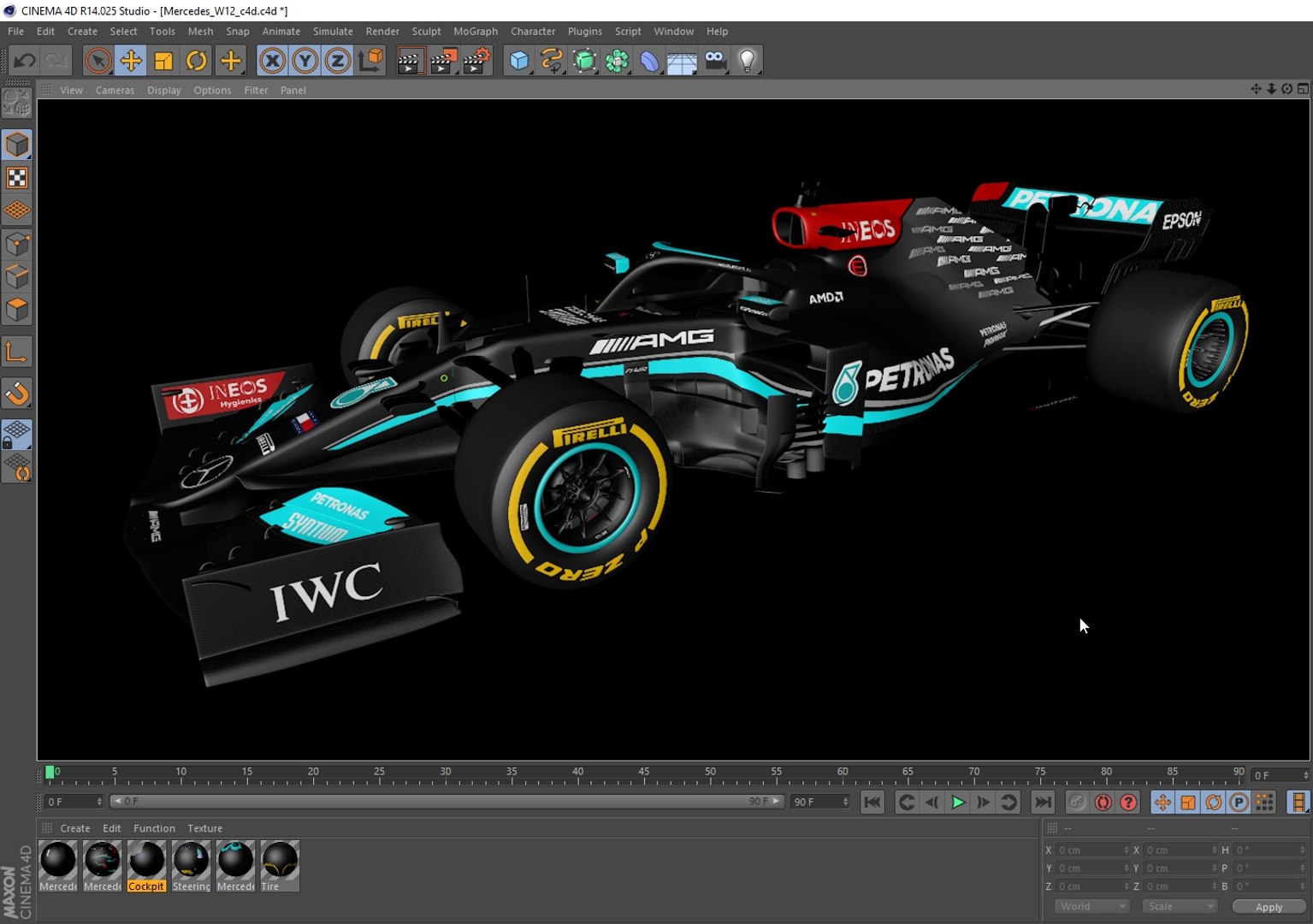Open the viewport Display menu
The height and width of the screenshot is (924, 1313).
click(163, 90)
